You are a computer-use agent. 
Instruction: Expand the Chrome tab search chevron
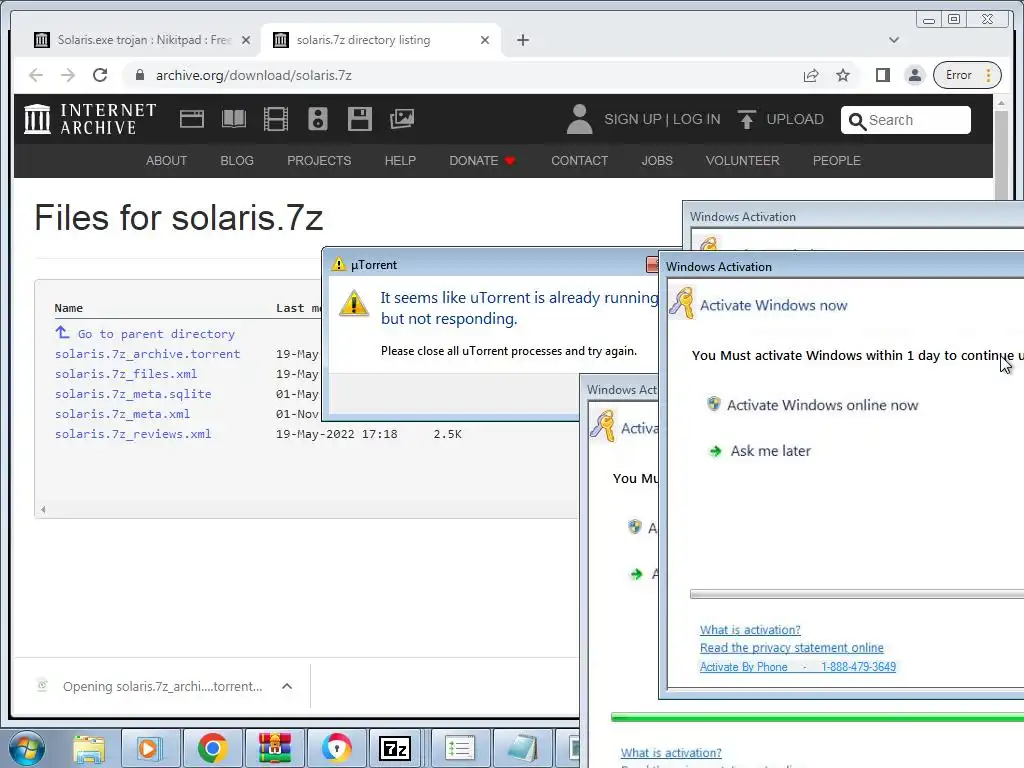click(x=894, y=40)
